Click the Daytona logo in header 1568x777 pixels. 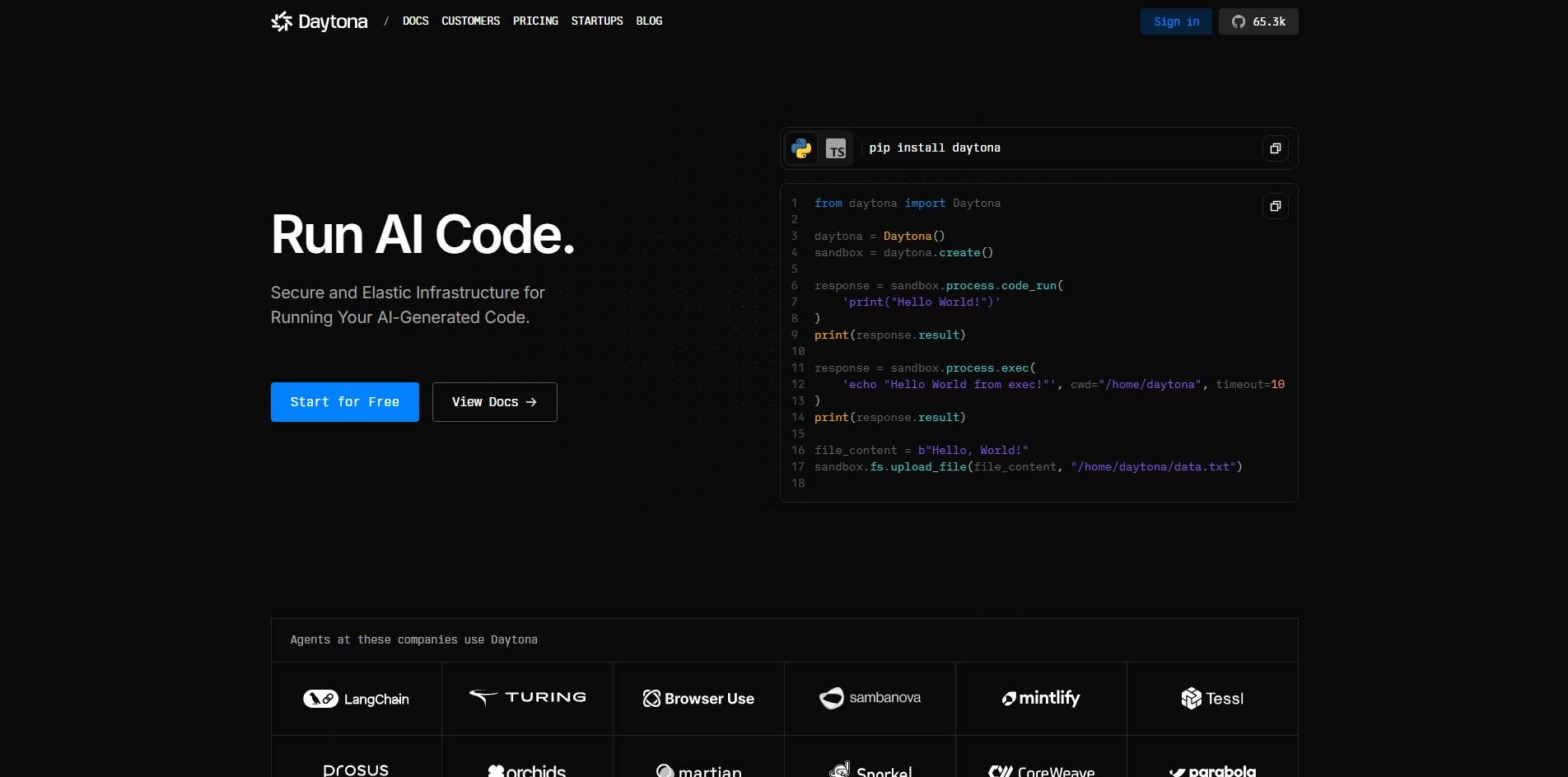[320, 21]
